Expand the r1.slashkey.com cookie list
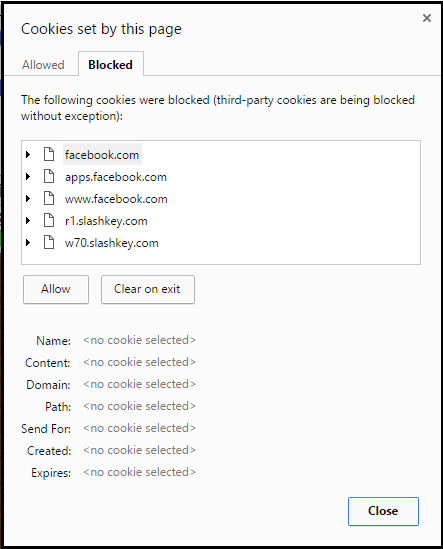The width and height of the screenshot is (443, 549). [x=28, y=221]
